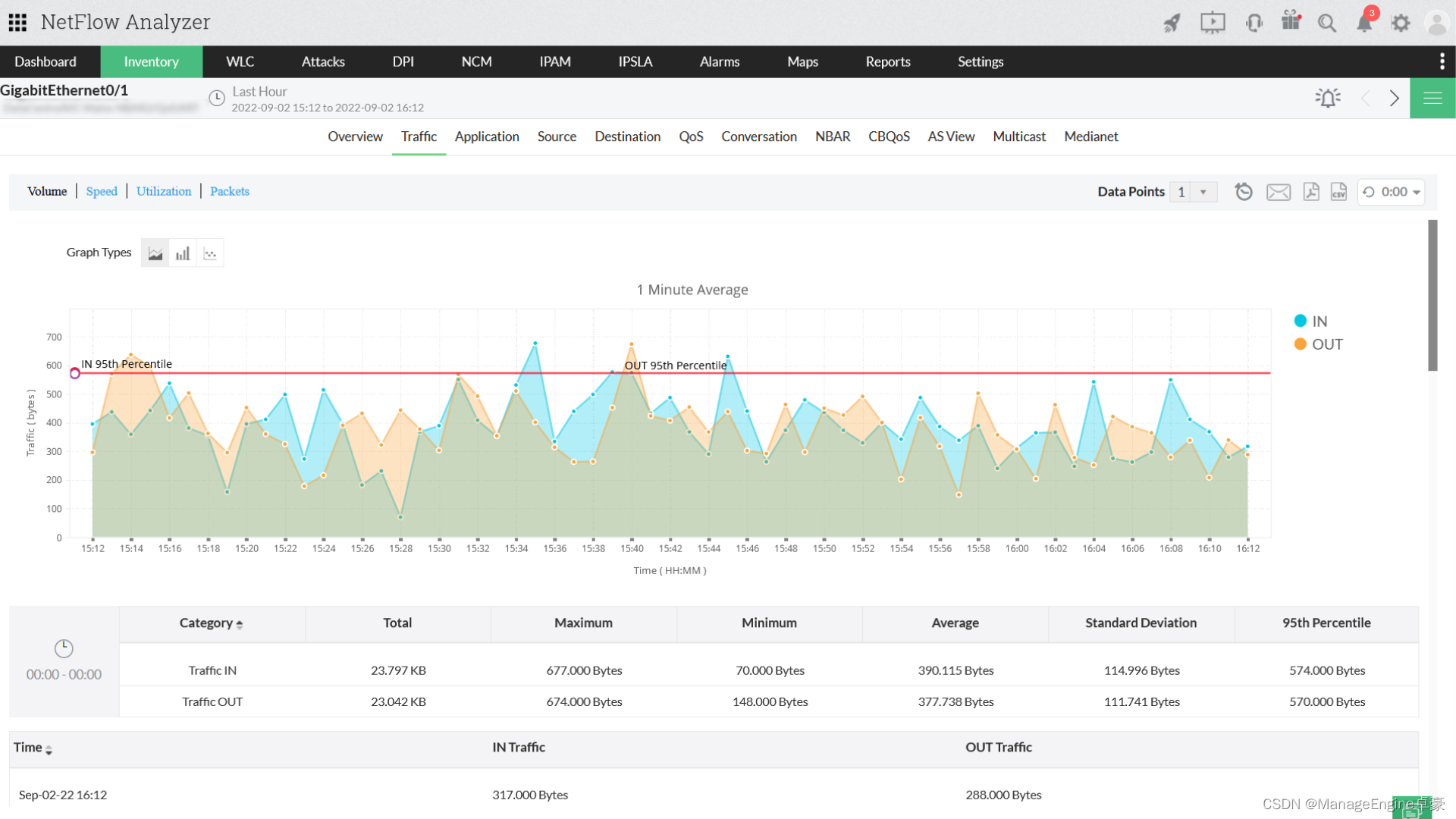
Task: Click the Last Hour clock icon
Action: pos(217,98)
